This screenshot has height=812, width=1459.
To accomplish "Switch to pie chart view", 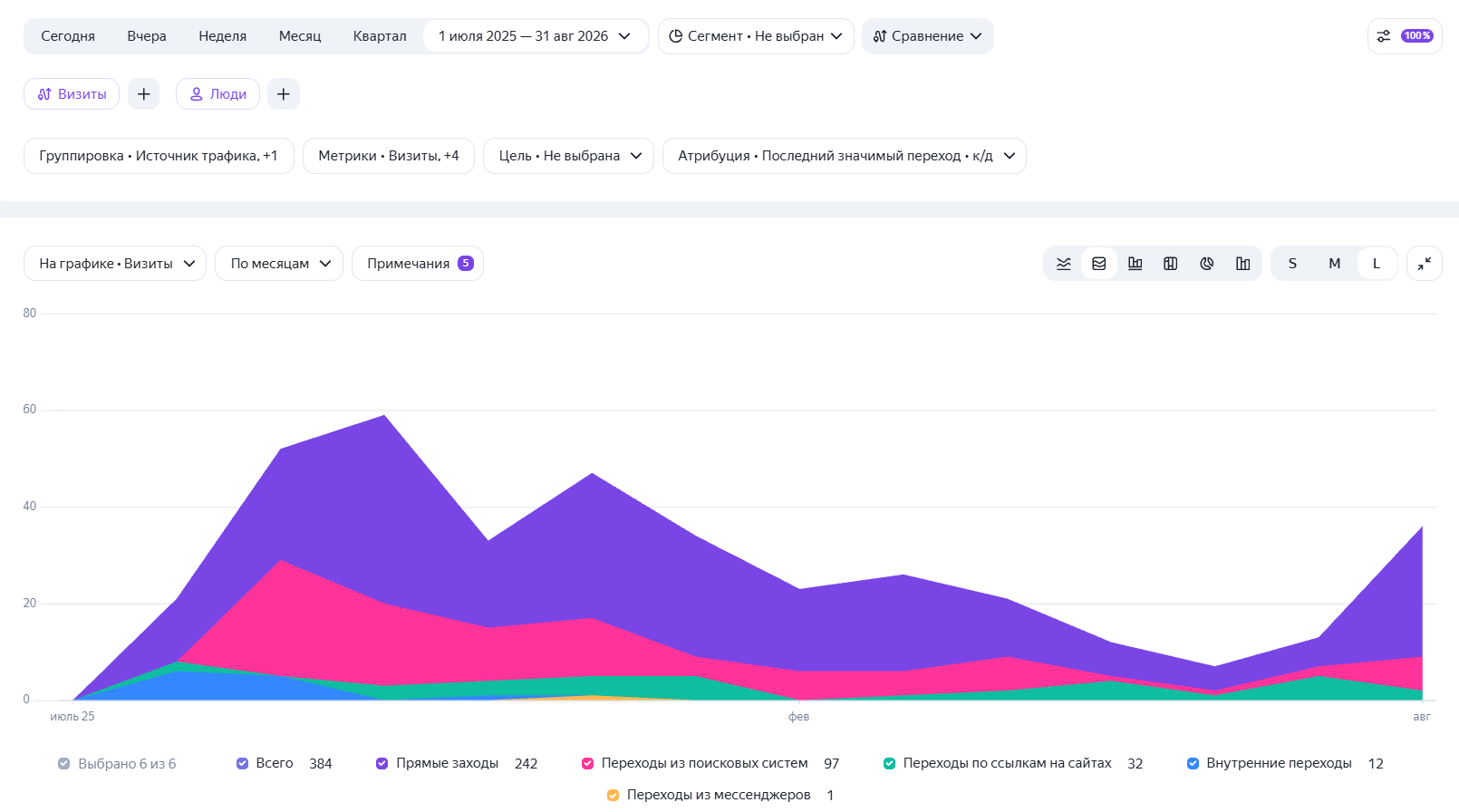I will coord(1207,264).
